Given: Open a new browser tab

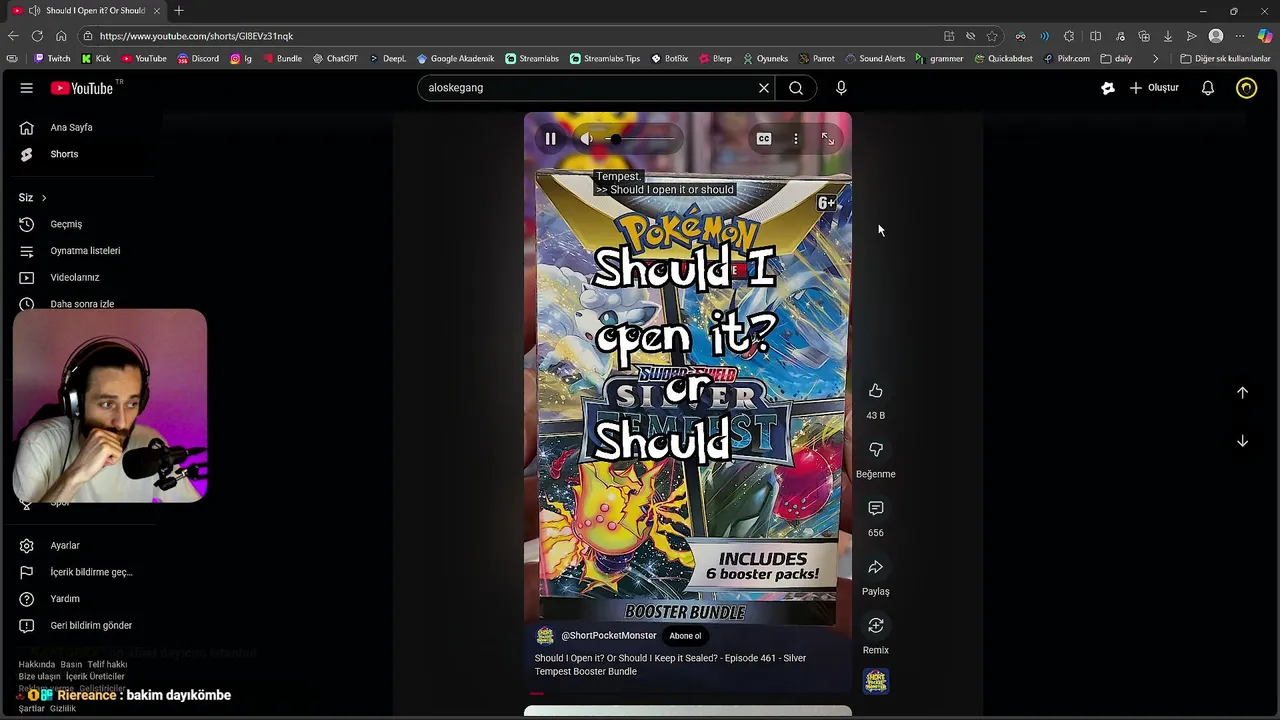Looking at the screenshot, I should point(179,11).
